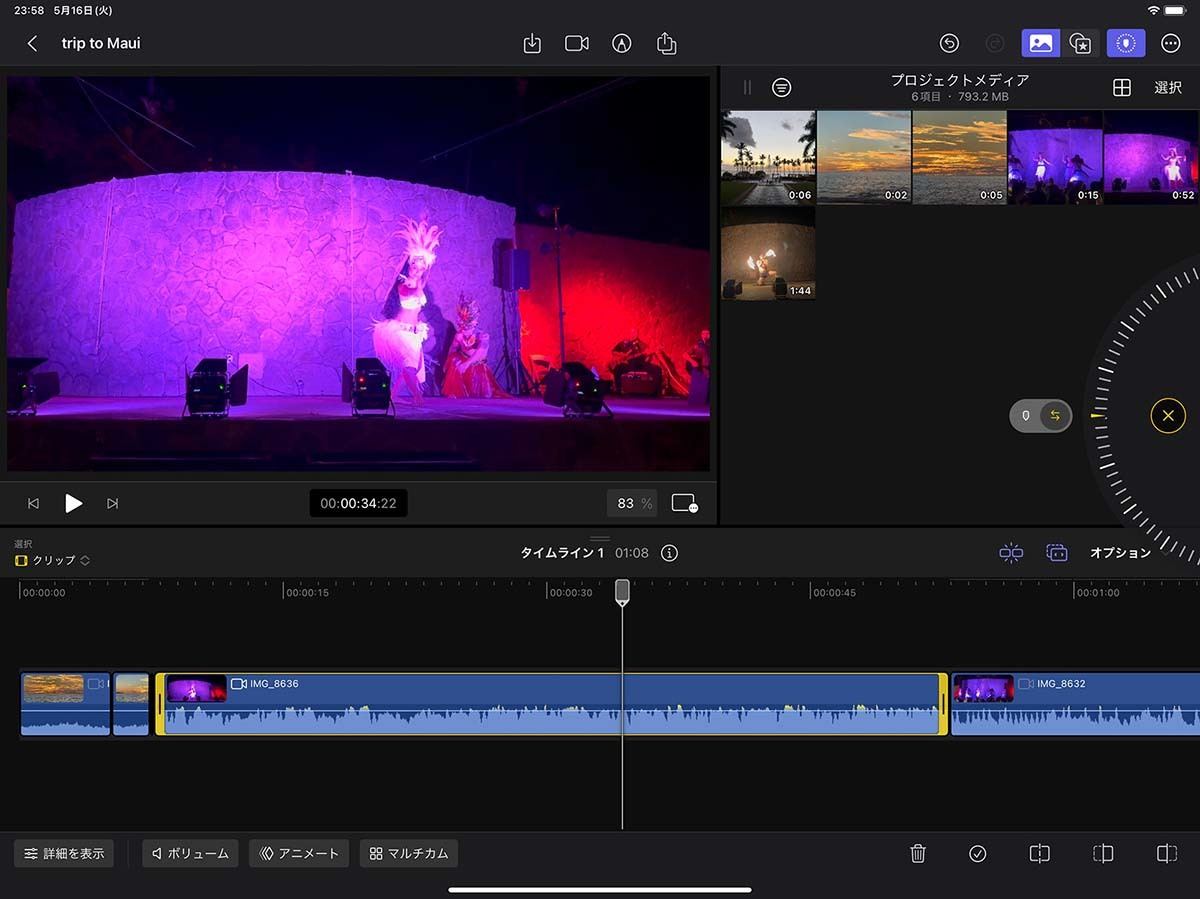Jump to previous frame edit point

pyautogui.click(x=33, y=504)
